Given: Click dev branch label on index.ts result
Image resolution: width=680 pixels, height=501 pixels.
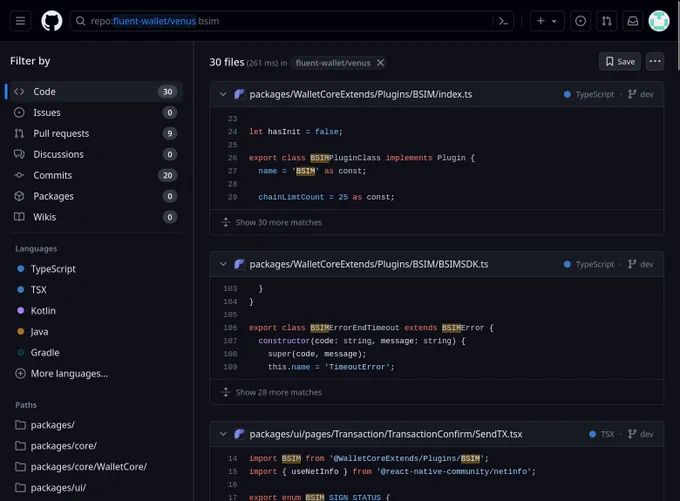Looking at the screenshot, I should click(x=641, y=94).
